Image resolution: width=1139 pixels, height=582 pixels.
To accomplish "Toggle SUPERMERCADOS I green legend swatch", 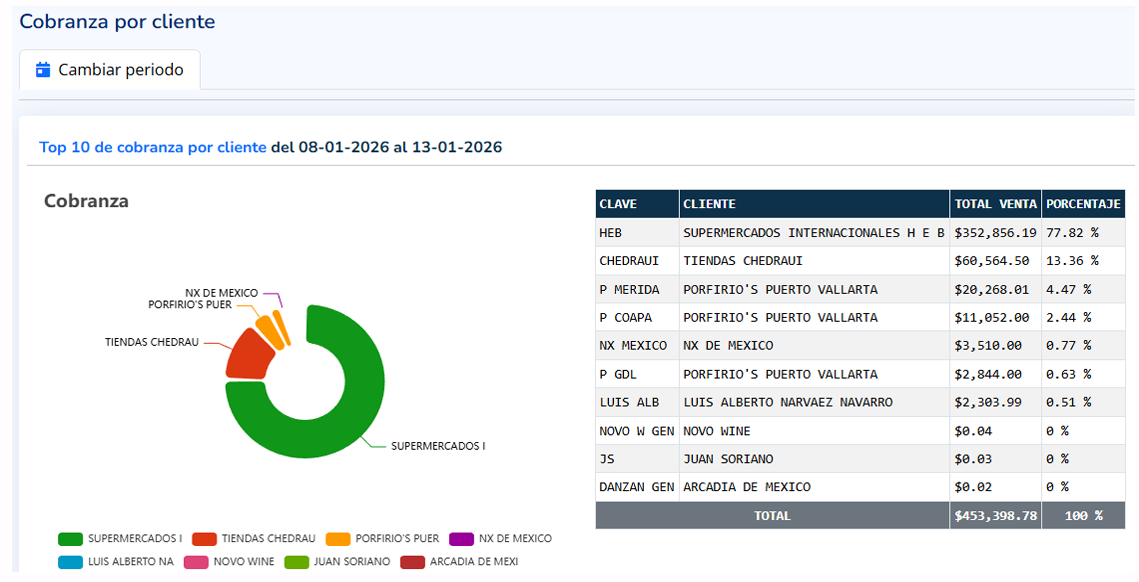I will [x=70, y=539].
